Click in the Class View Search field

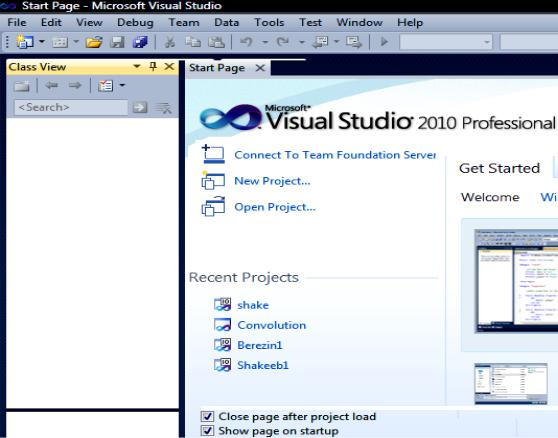pyautogui.click(x=71, y=107)
